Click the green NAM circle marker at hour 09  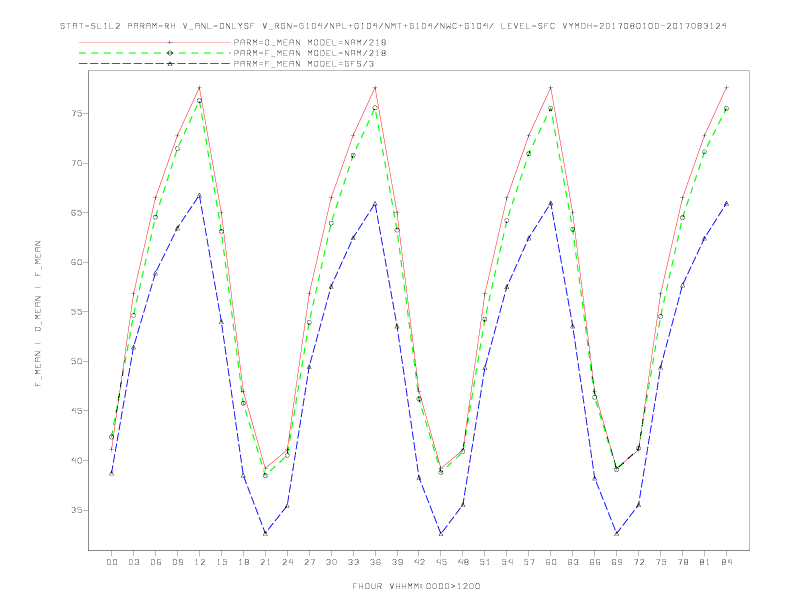[177, 148]
